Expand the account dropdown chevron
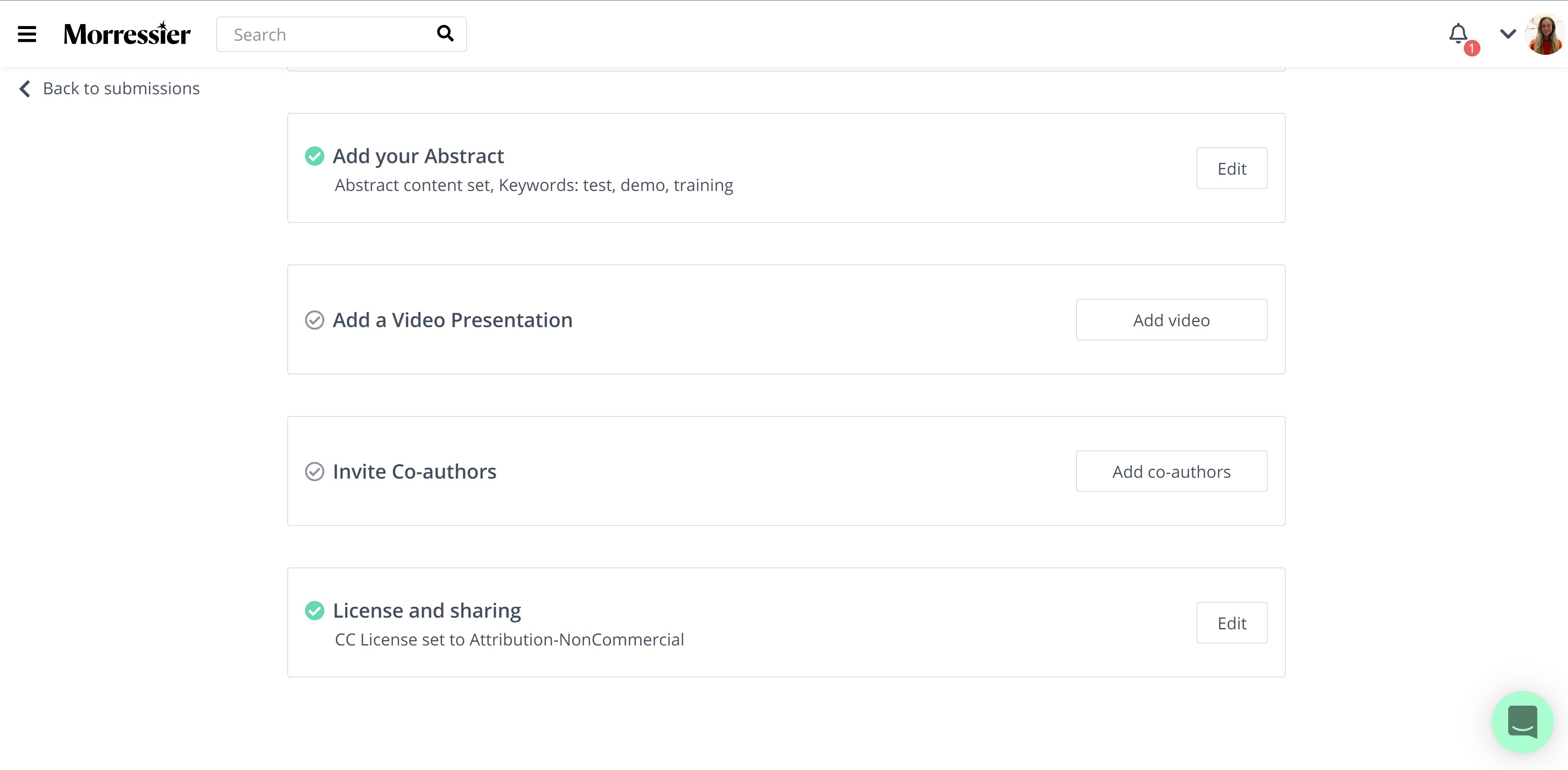1568x770 pixels. pyautogui.click(x=1508, y=34)
